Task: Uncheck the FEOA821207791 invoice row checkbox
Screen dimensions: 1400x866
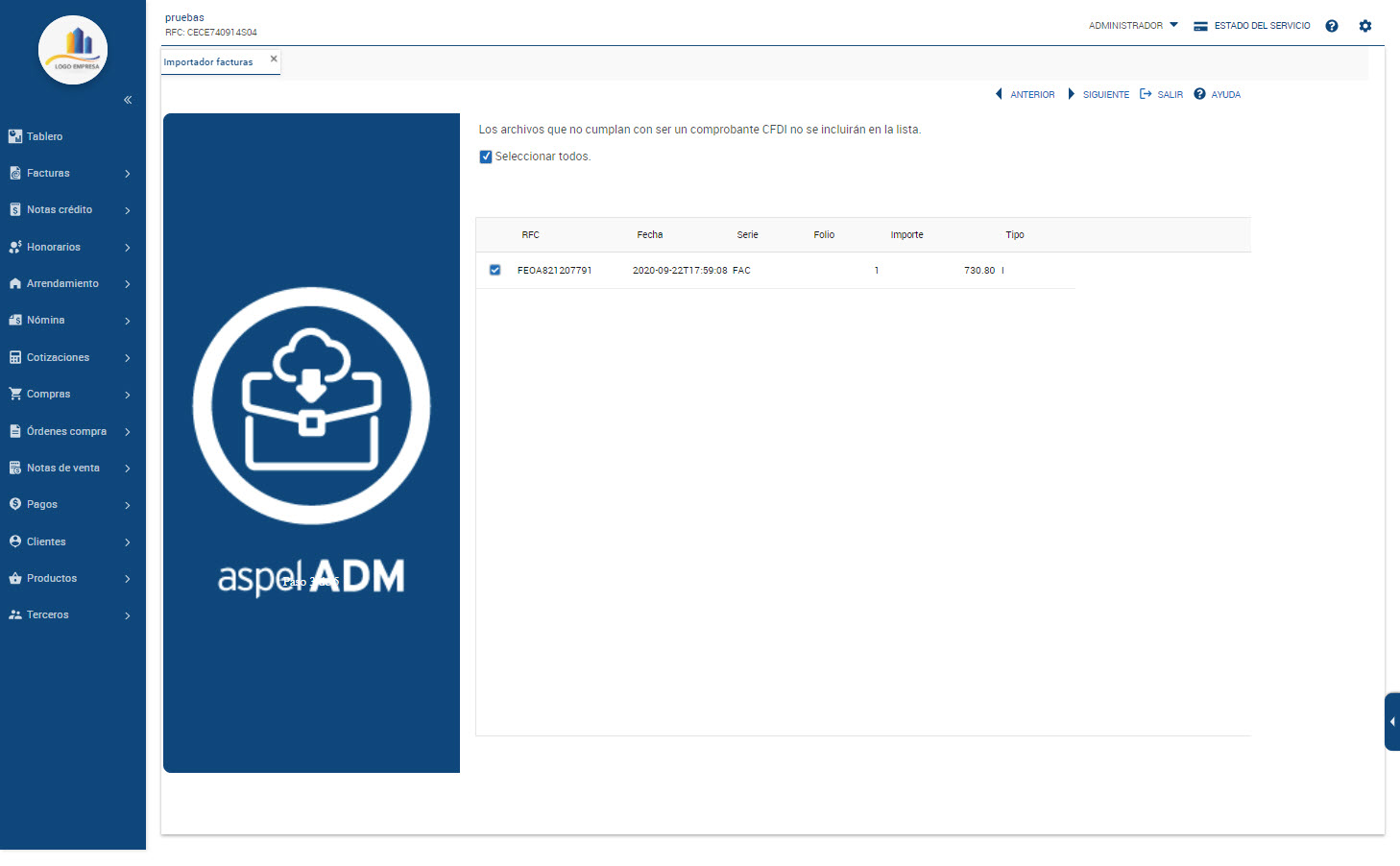Action: click(x=495, y=271)
